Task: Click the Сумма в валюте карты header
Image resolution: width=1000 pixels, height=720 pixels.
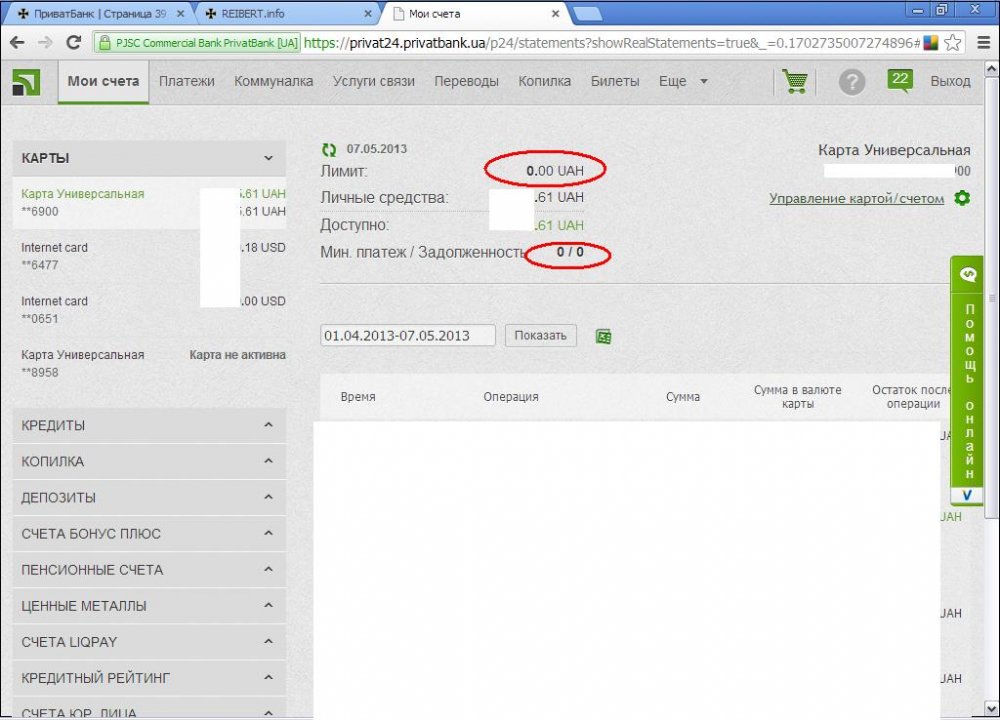Action: click(797, 397)
